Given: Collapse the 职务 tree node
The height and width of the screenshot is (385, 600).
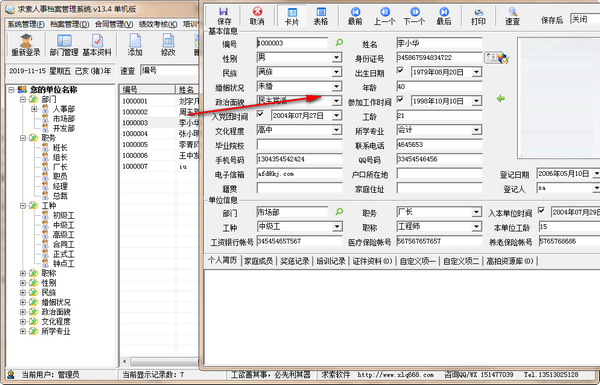Looking at the screenshot, I should [x=23, y=138].
